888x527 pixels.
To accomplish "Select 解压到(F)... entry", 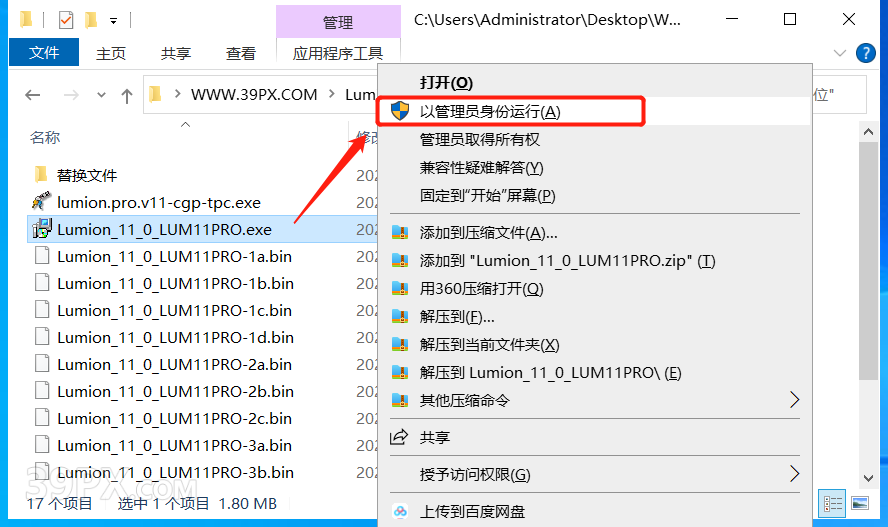I will tap(456, 316).
